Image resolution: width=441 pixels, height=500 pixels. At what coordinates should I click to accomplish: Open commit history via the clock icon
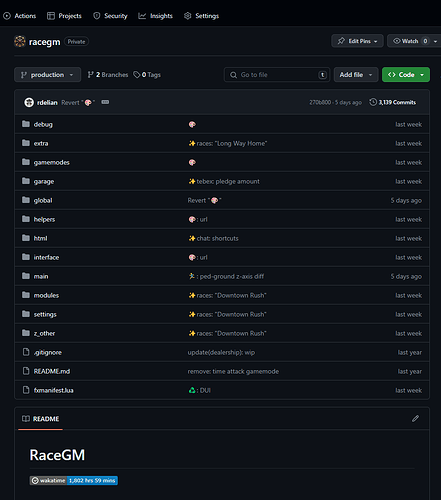(x=373, y=102)
